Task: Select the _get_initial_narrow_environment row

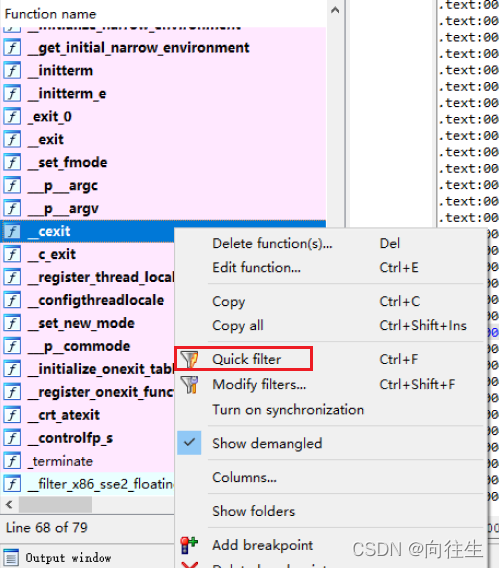Action: click(164, 47)
